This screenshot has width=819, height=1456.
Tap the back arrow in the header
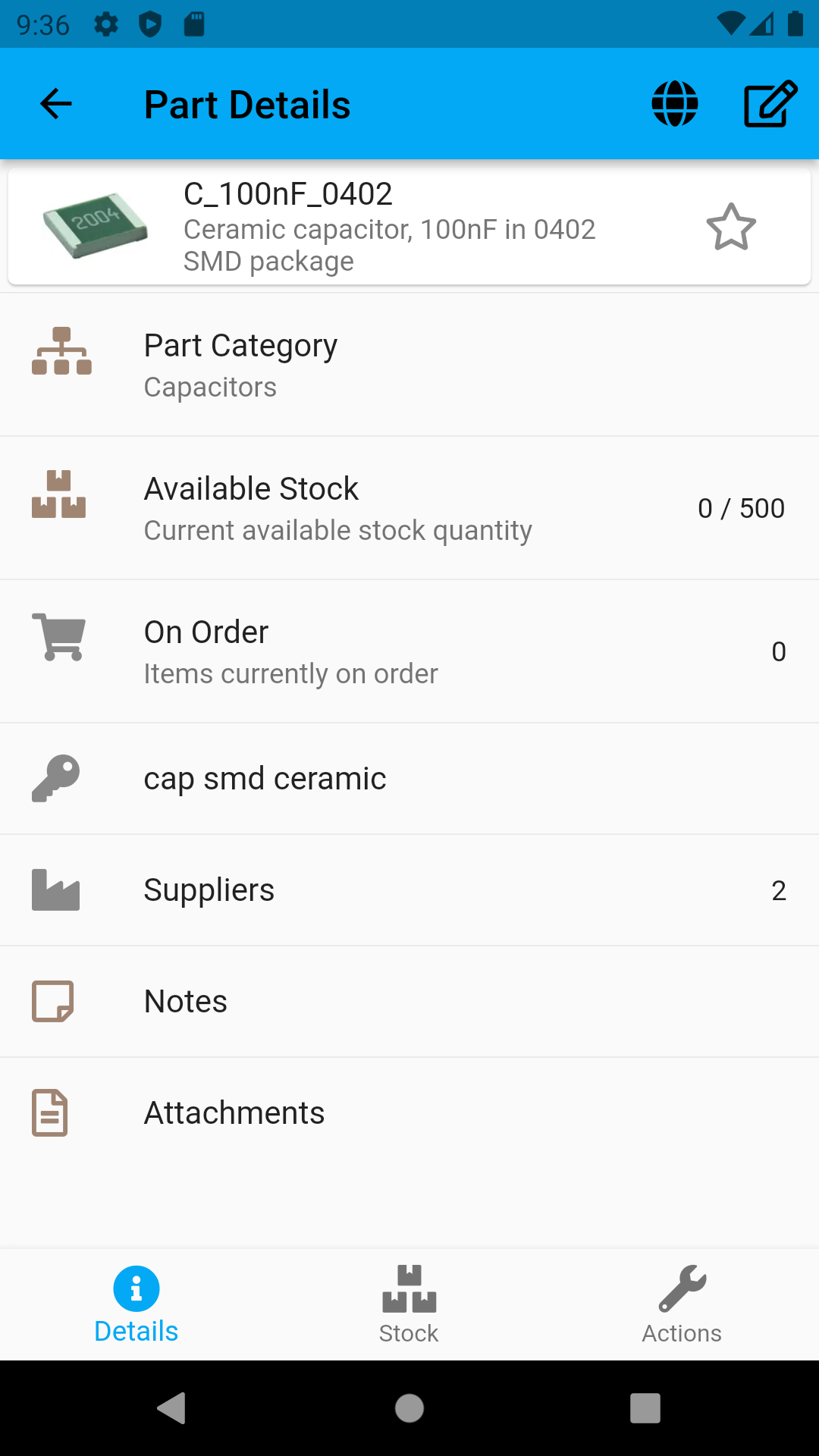pyautogui.click(x=55, y=104)
